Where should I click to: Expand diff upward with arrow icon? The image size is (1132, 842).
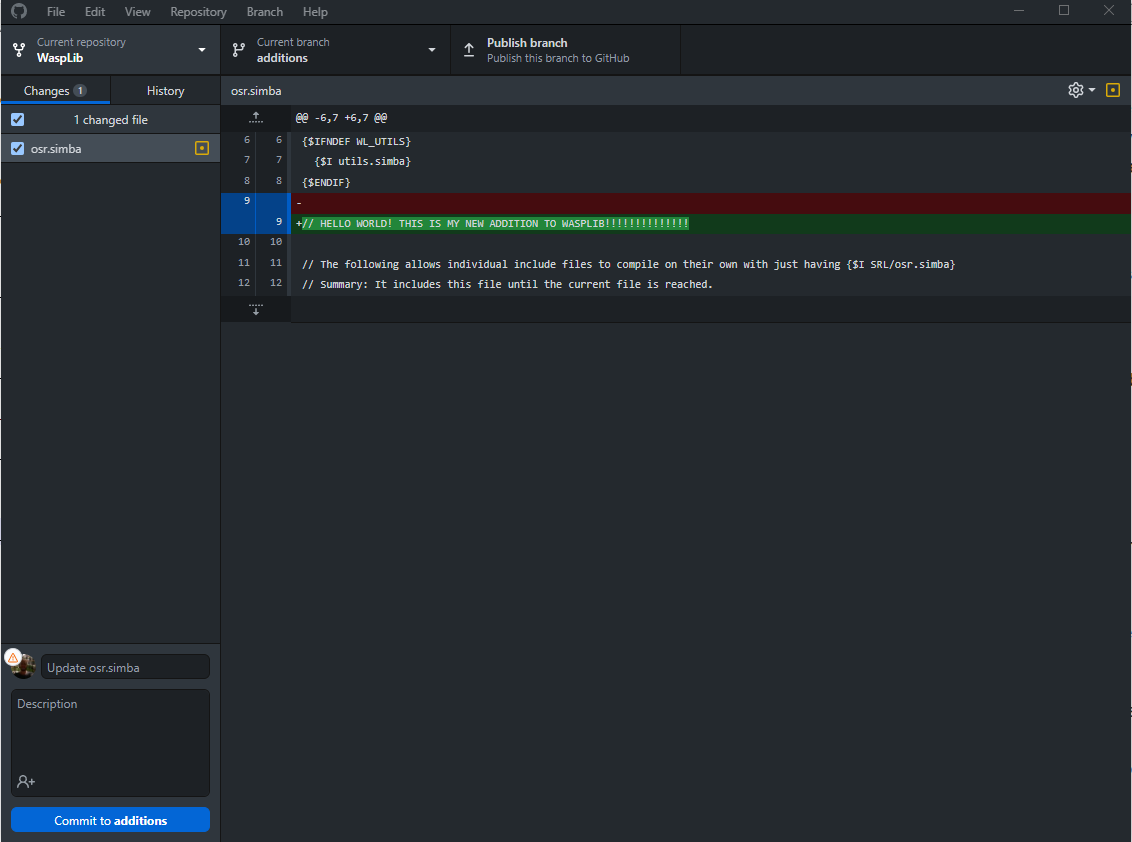[256, 117]
